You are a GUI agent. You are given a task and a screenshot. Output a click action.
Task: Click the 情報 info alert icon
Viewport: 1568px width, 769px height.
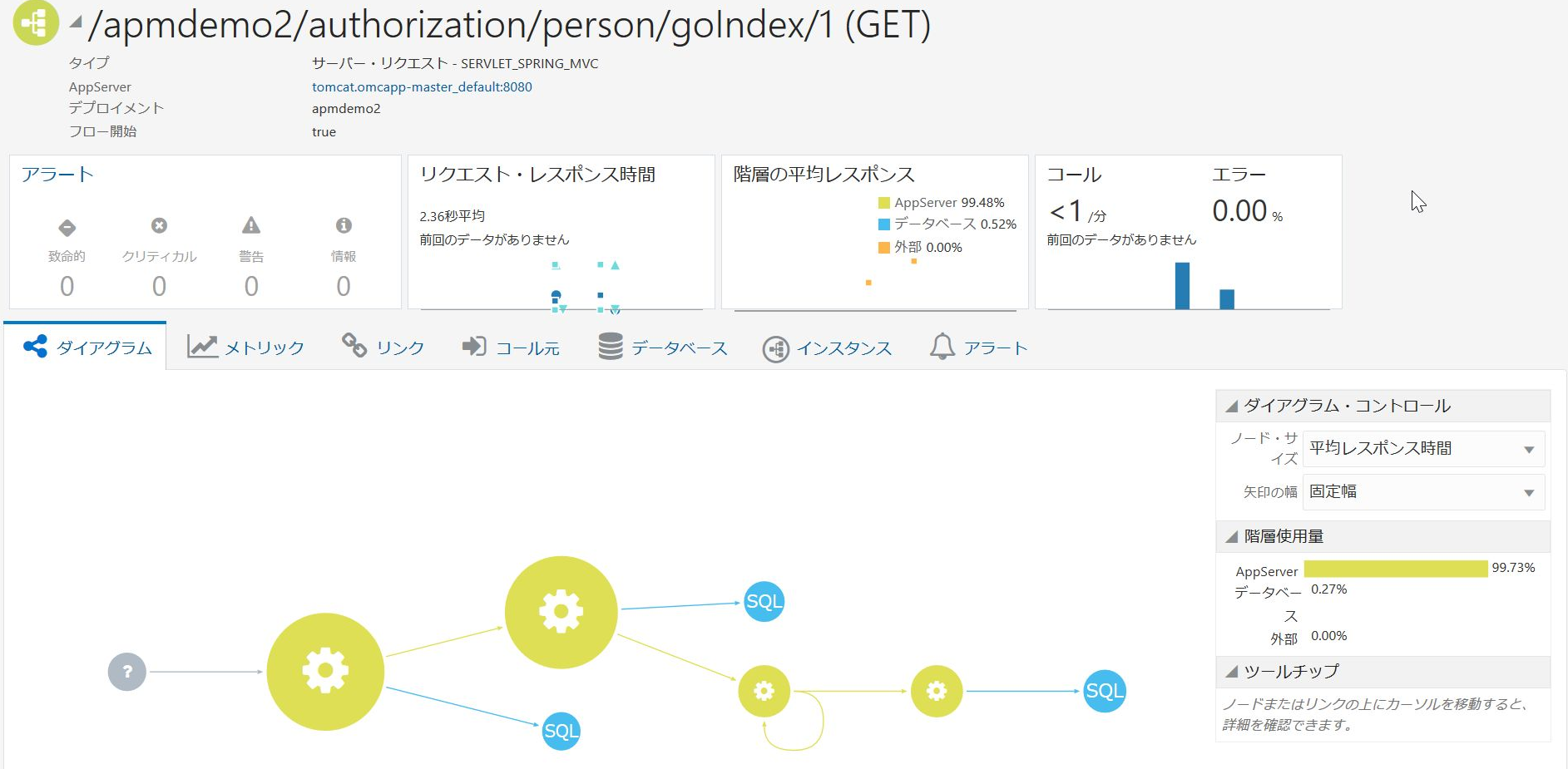(x=344, y=225)
